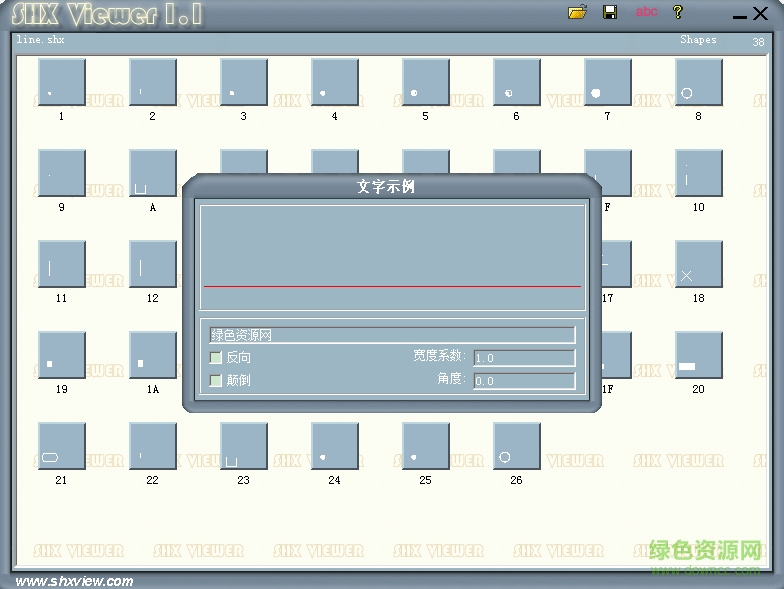This screenshot has width=784, height=589.
Task: Select shape thumbnail 7
Action: pyautogui.click(x=608, y=82)
